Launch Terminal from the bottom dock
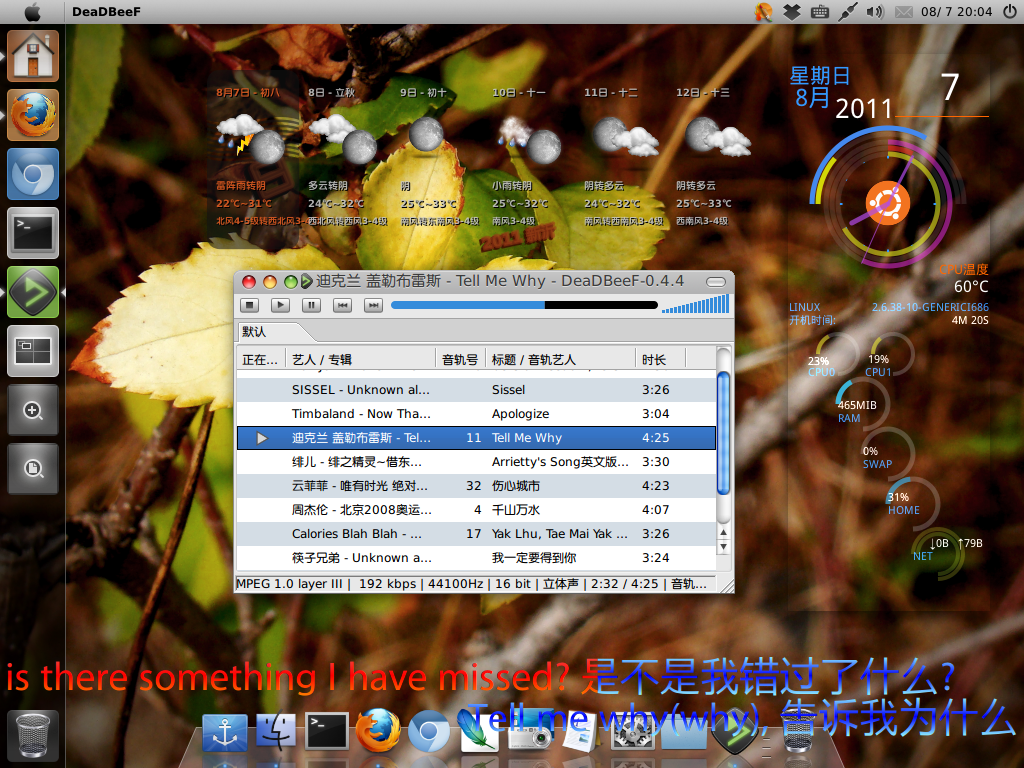The width and height of the screenshot is (1024, 768). tap(327, 731)
